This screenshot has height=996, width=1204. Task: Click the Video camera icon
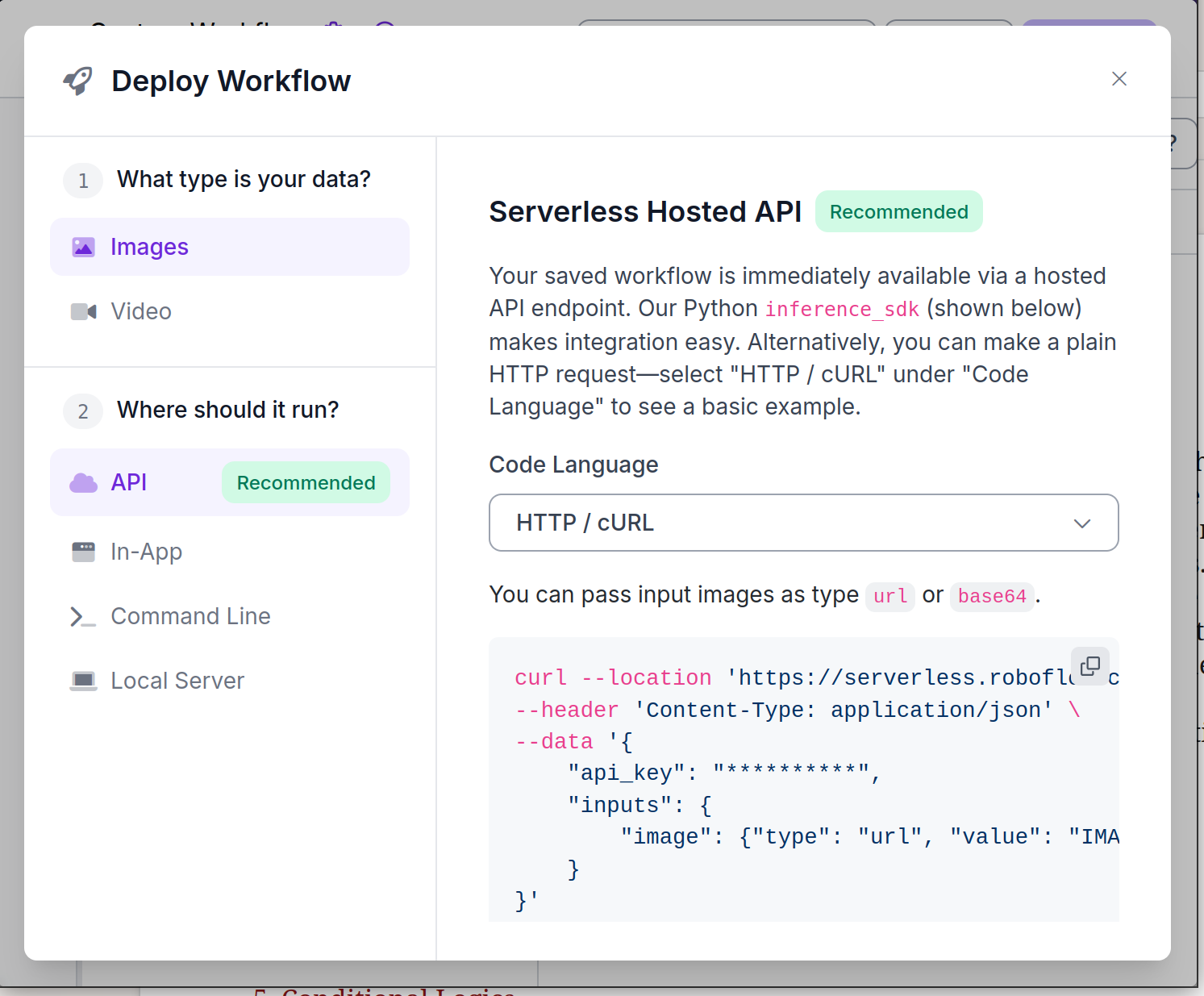84,311
